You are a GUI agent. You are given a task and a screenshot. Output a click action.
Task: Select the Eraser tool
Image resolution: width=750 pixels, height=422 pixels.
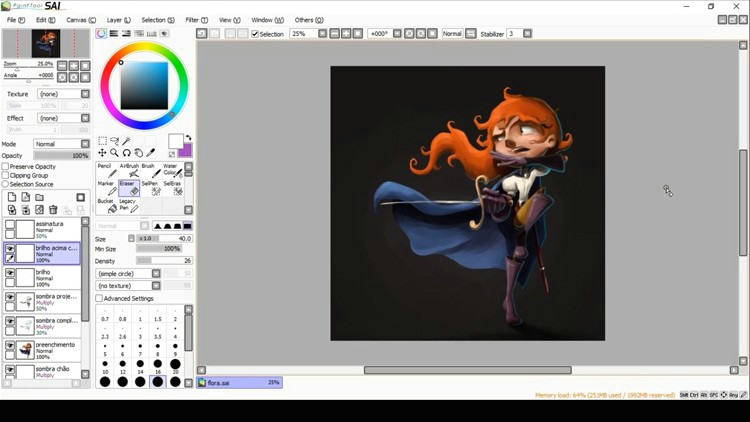tap(129, 188)
